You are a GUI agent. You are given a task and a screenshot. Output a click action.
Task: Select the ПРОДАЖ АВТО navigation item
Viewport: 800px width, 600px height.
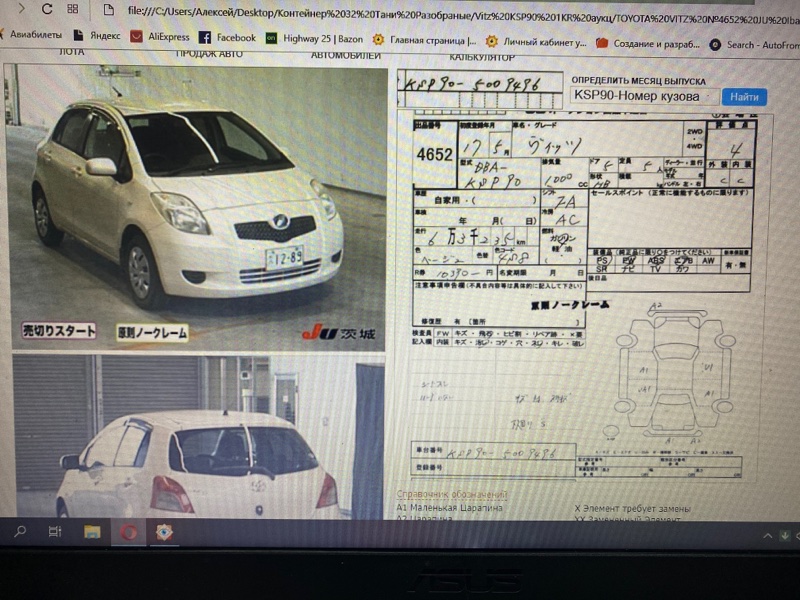pos(209,54)
